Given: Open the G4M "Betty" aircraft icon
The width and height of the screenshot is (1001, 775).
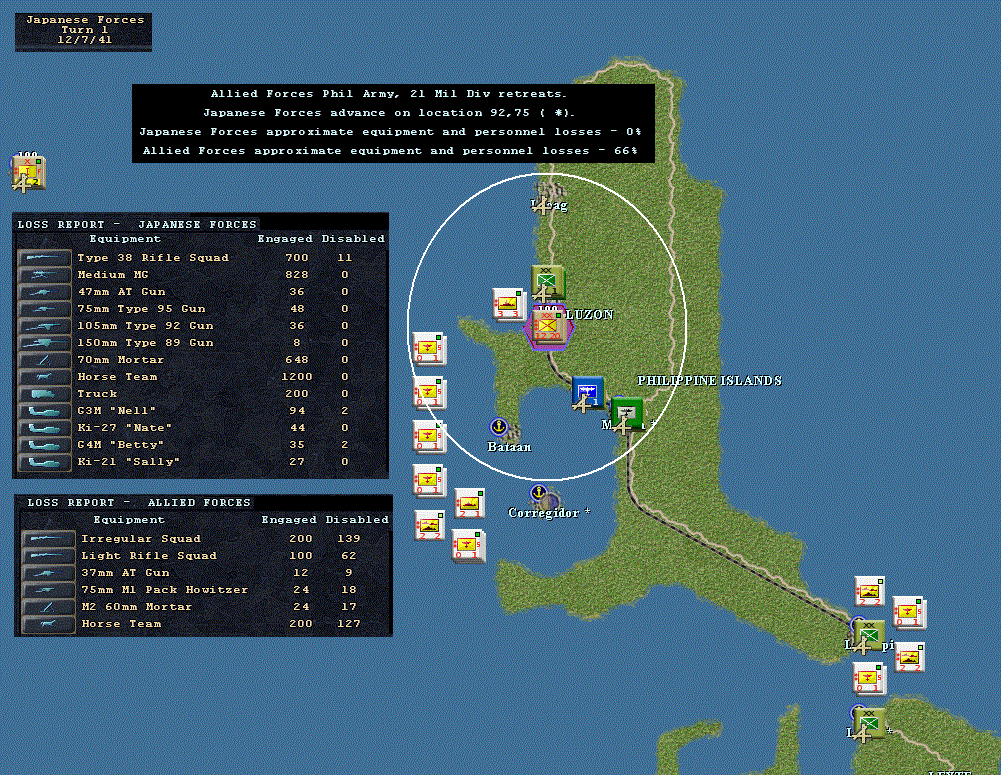Looking at the screenshot, I should click(x=45, y=445).
